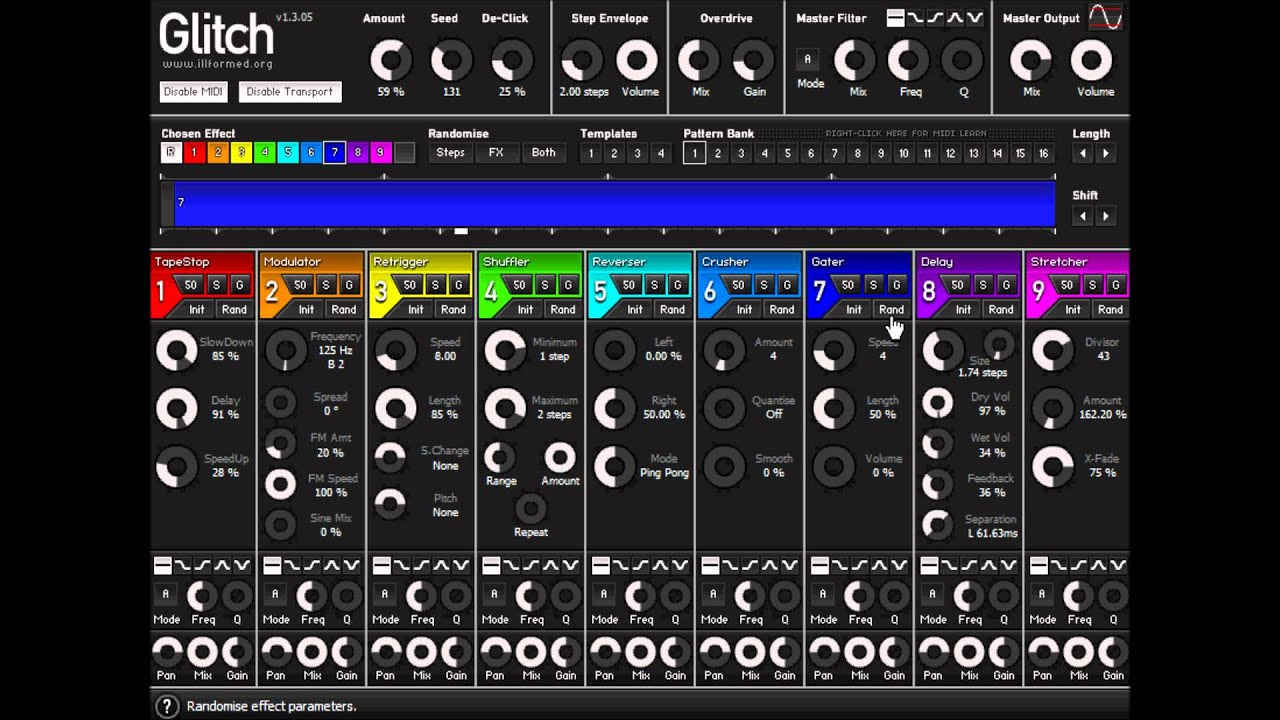Click the Seed knob showing 131

coord(451,61)
